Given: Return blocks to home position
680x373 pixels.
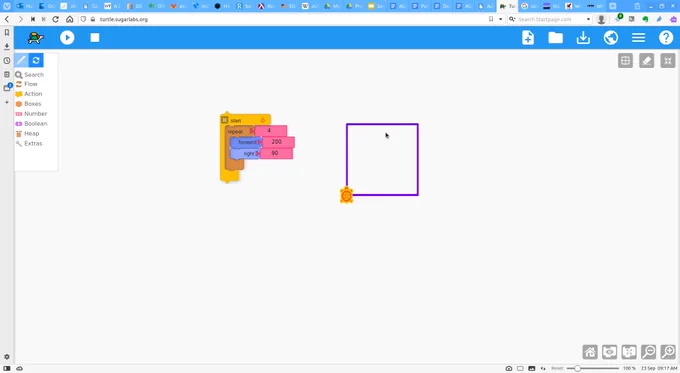Looking at the screenshot, I should (x=590, y=352).
